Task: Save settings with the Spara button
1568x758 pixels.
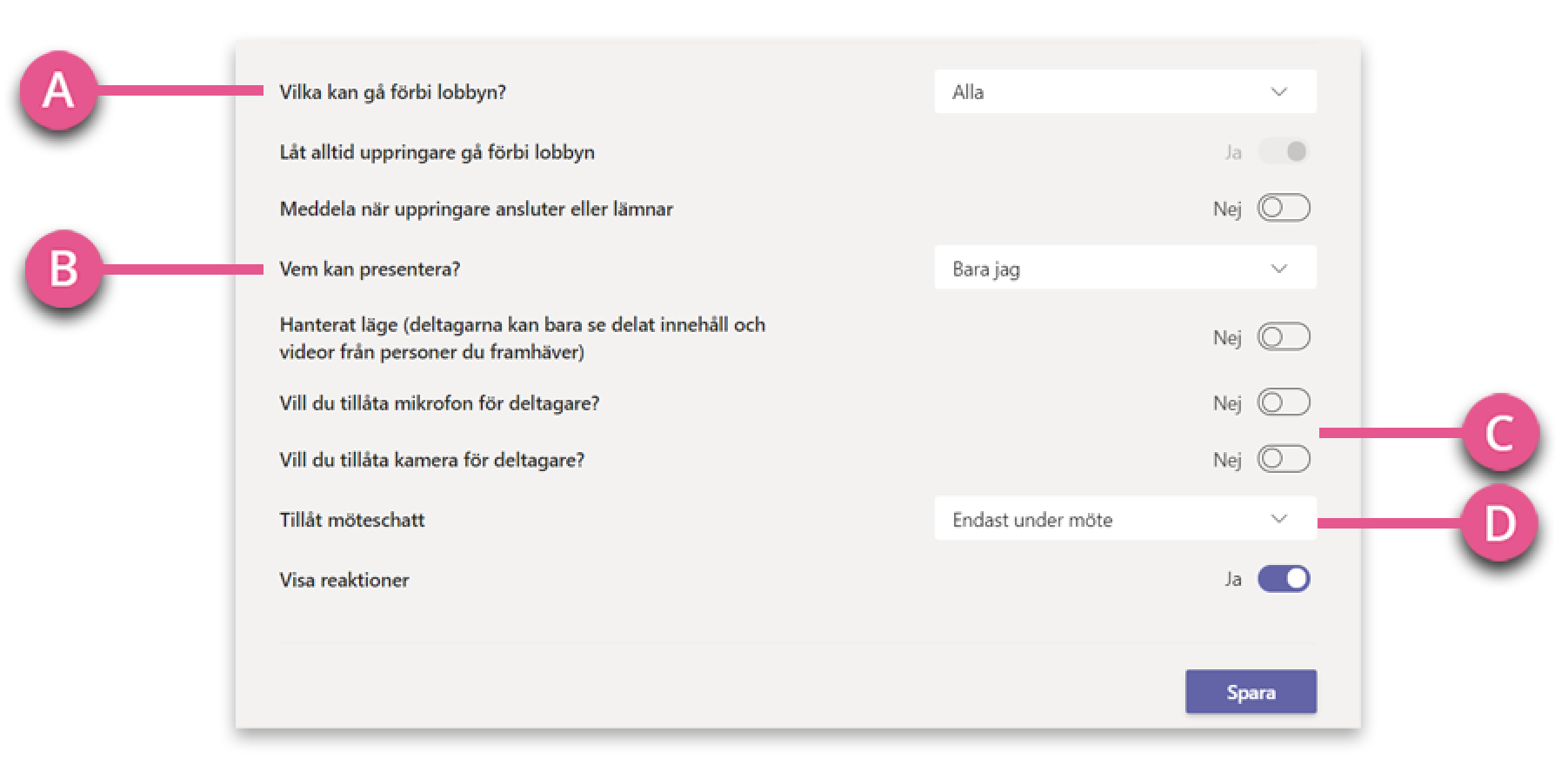Action: coord(1251,692)
